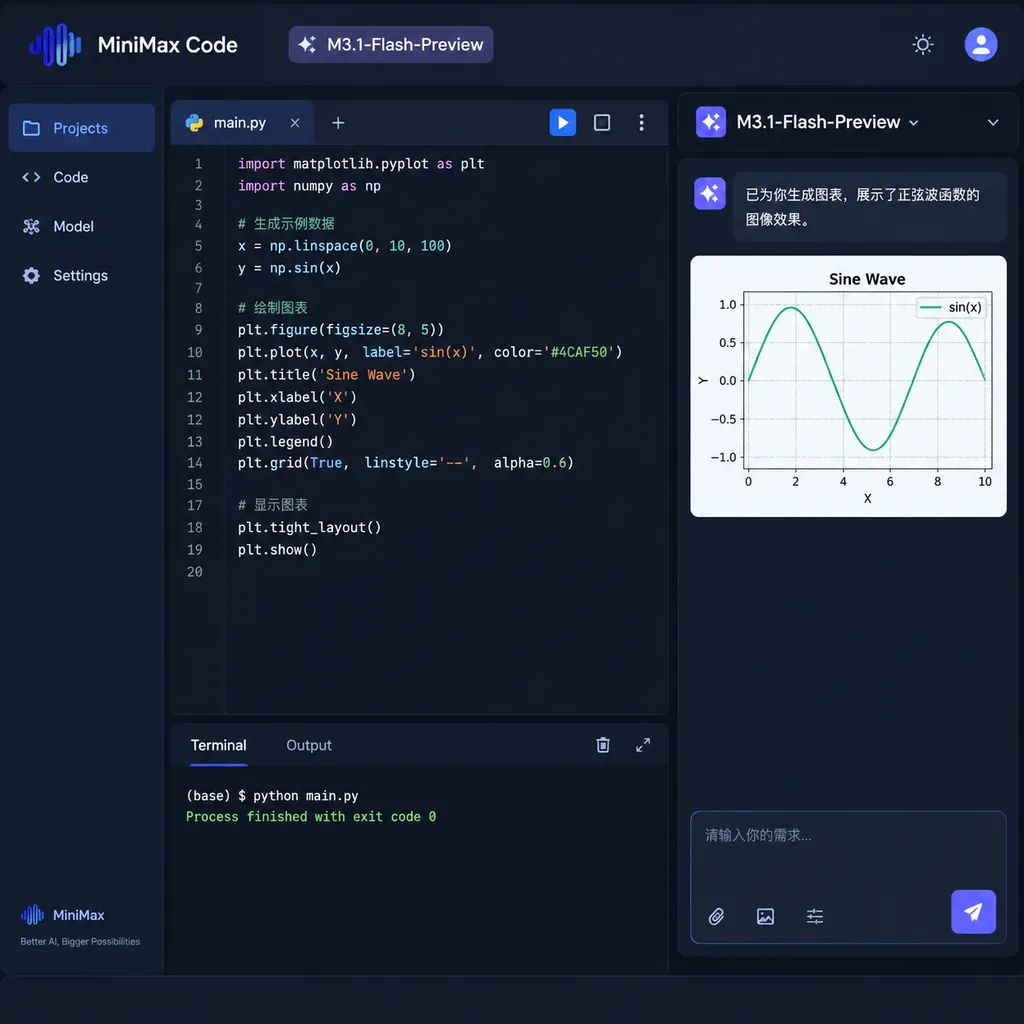The image size is (1024, 1024).
Task: Click 'Process finished with exit code 0' text
Action: point(311,816)
